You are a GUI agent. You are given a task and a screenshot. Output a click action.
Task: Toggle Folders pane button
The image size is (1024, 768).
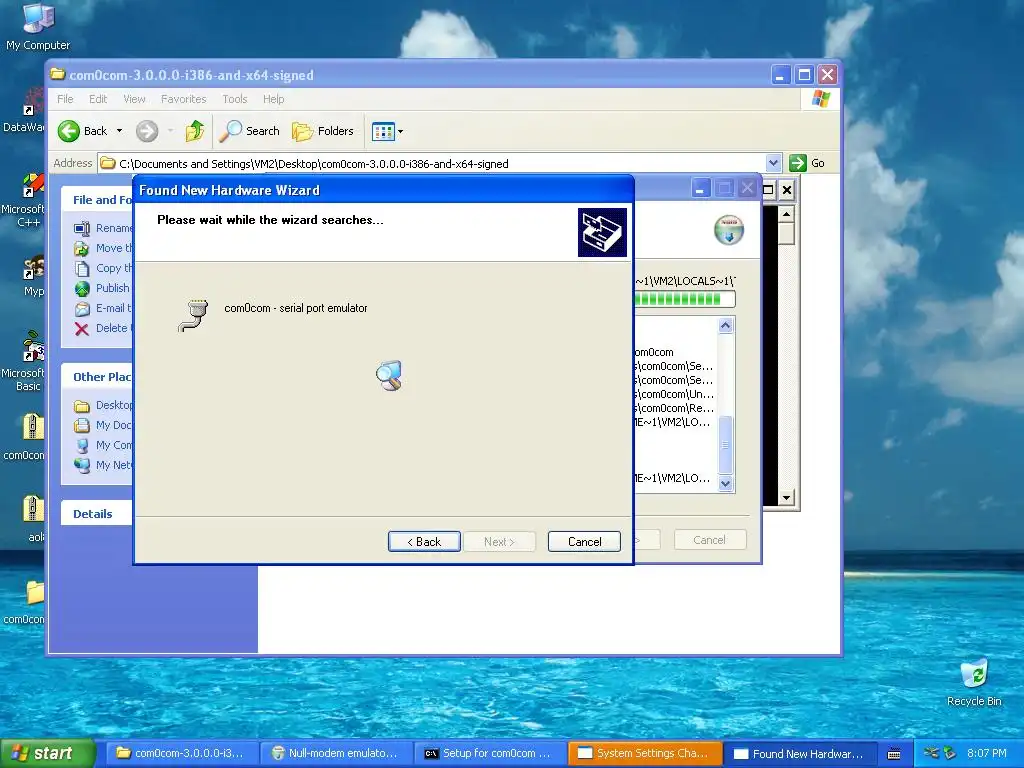(323, 131)
